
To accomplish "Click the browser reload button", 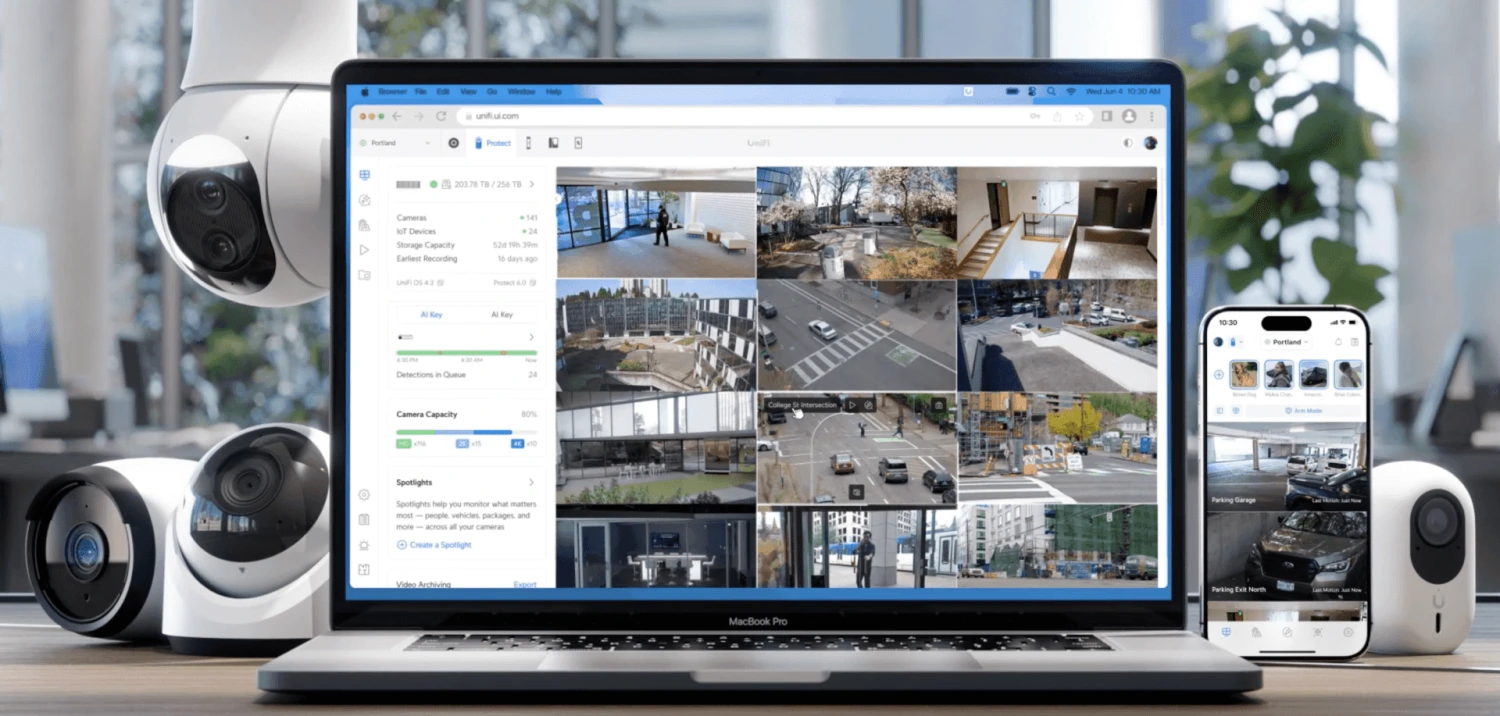I will pos(441,116).
